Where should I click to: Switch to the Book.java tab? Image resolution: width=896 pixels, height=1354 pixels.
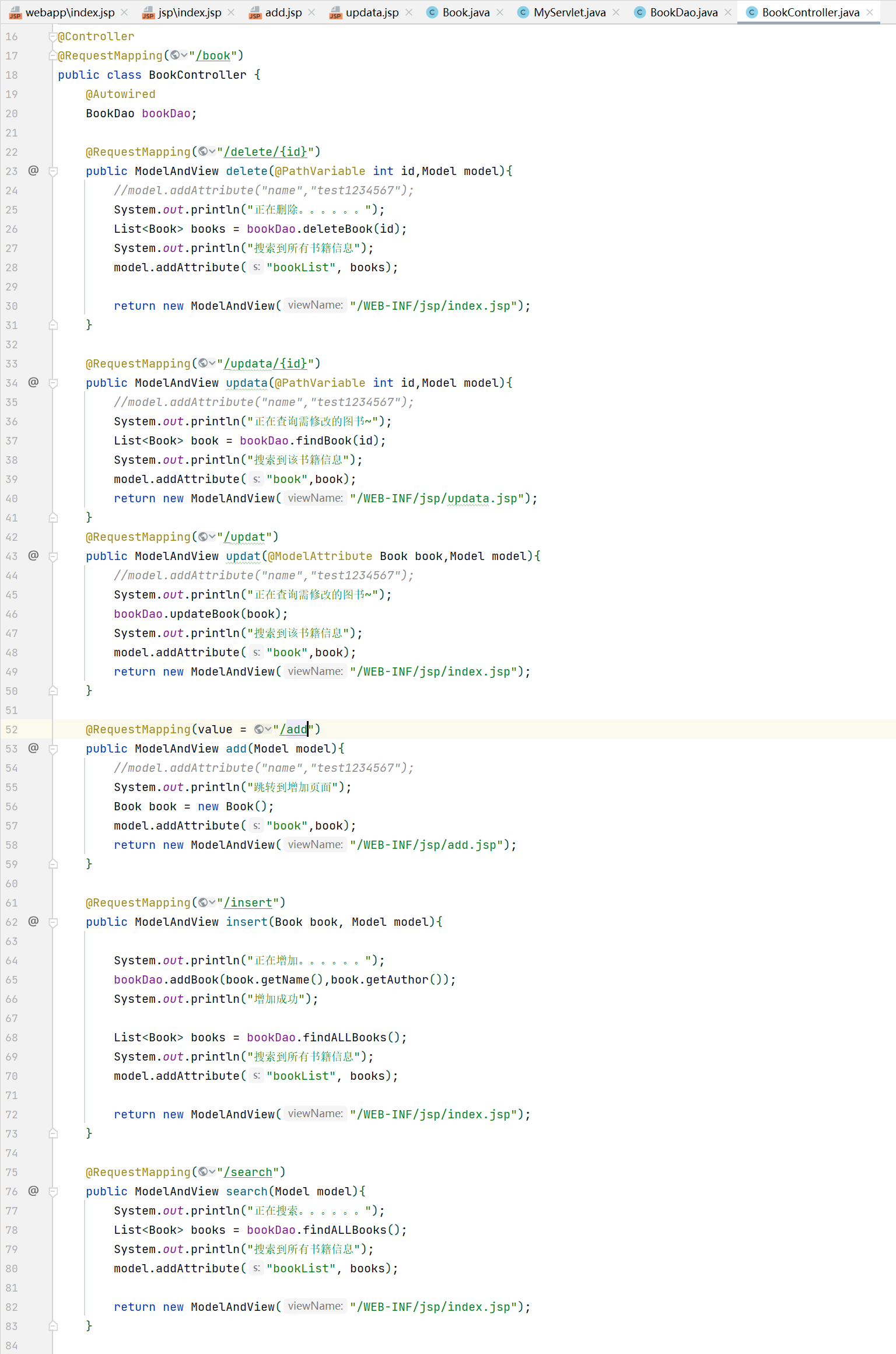[x=466, y=12]
